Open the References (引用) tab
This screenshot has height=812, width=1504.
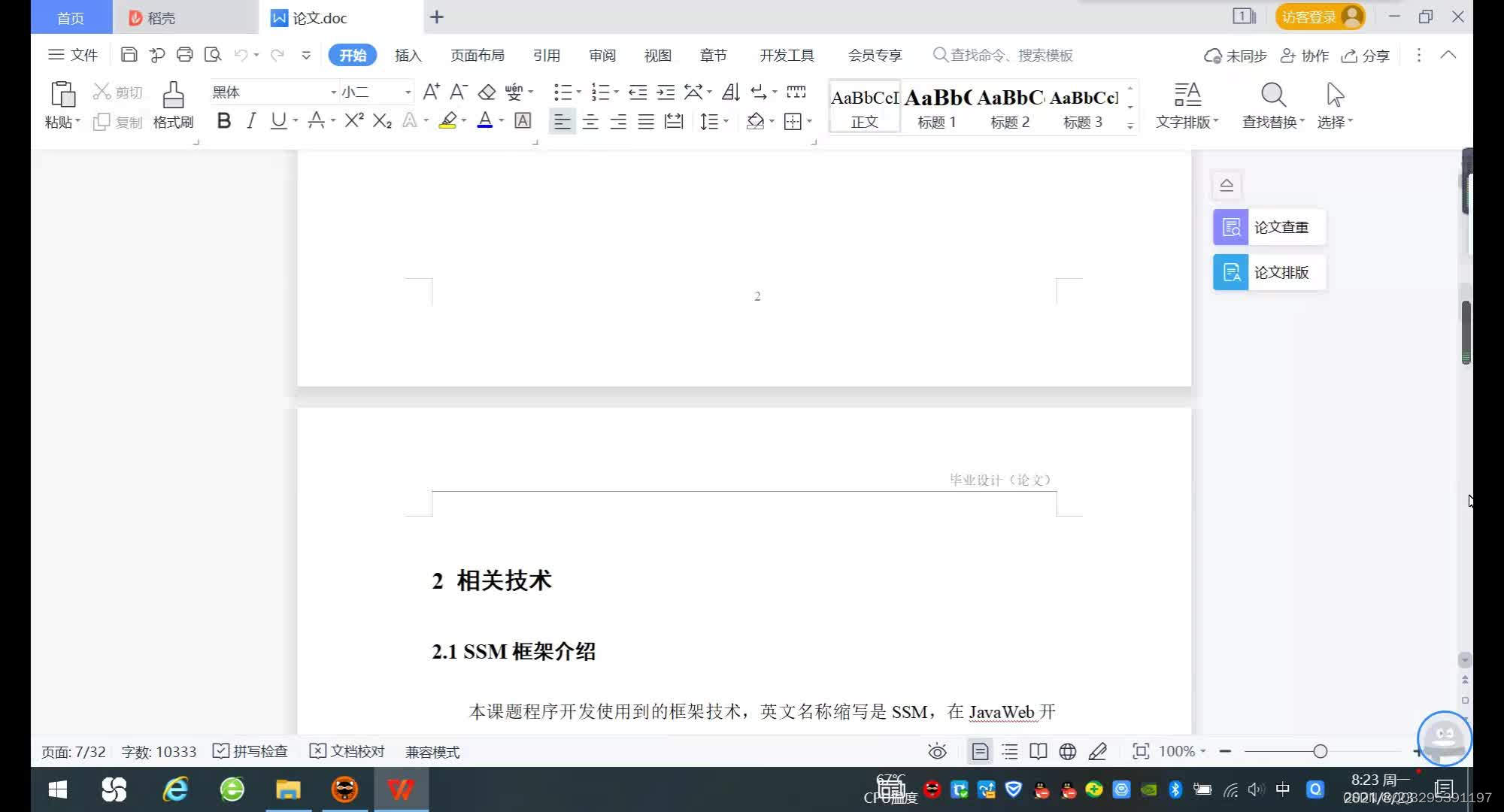547,55
